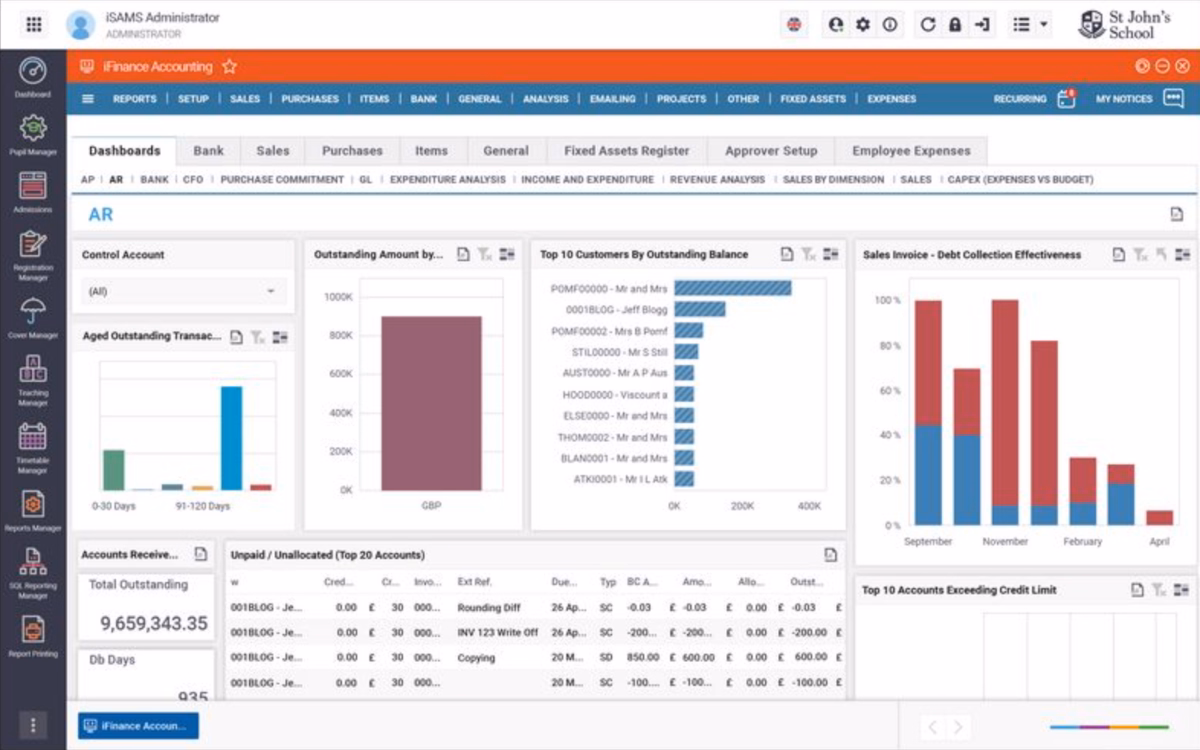Click the refresh icon in top bar
Image resolution: width=1200 pixels, height=750 pixels.
(x=928, y=25)
